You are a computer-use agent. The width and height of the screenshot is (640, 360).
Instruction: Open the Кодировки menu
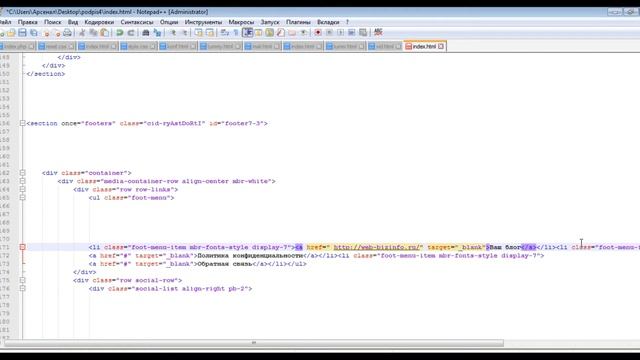99,22
